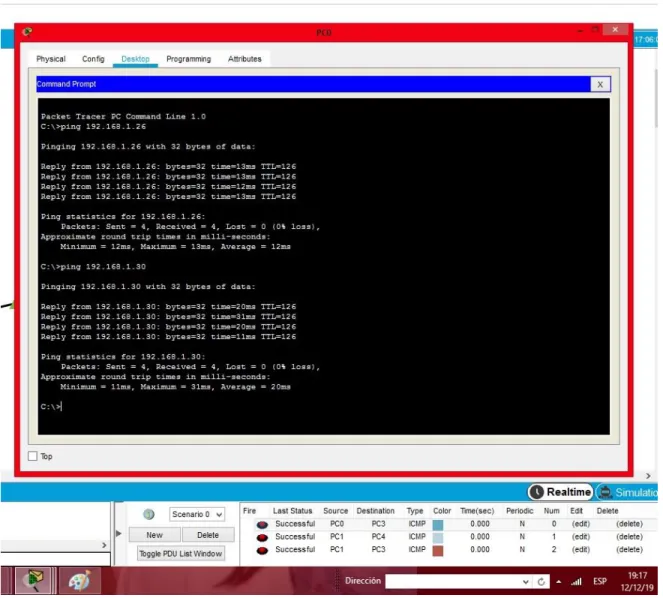Edit the PDU with Num 0
Image resolution: width=663 pixels, height=598 pixels.
tap(581, 524)
